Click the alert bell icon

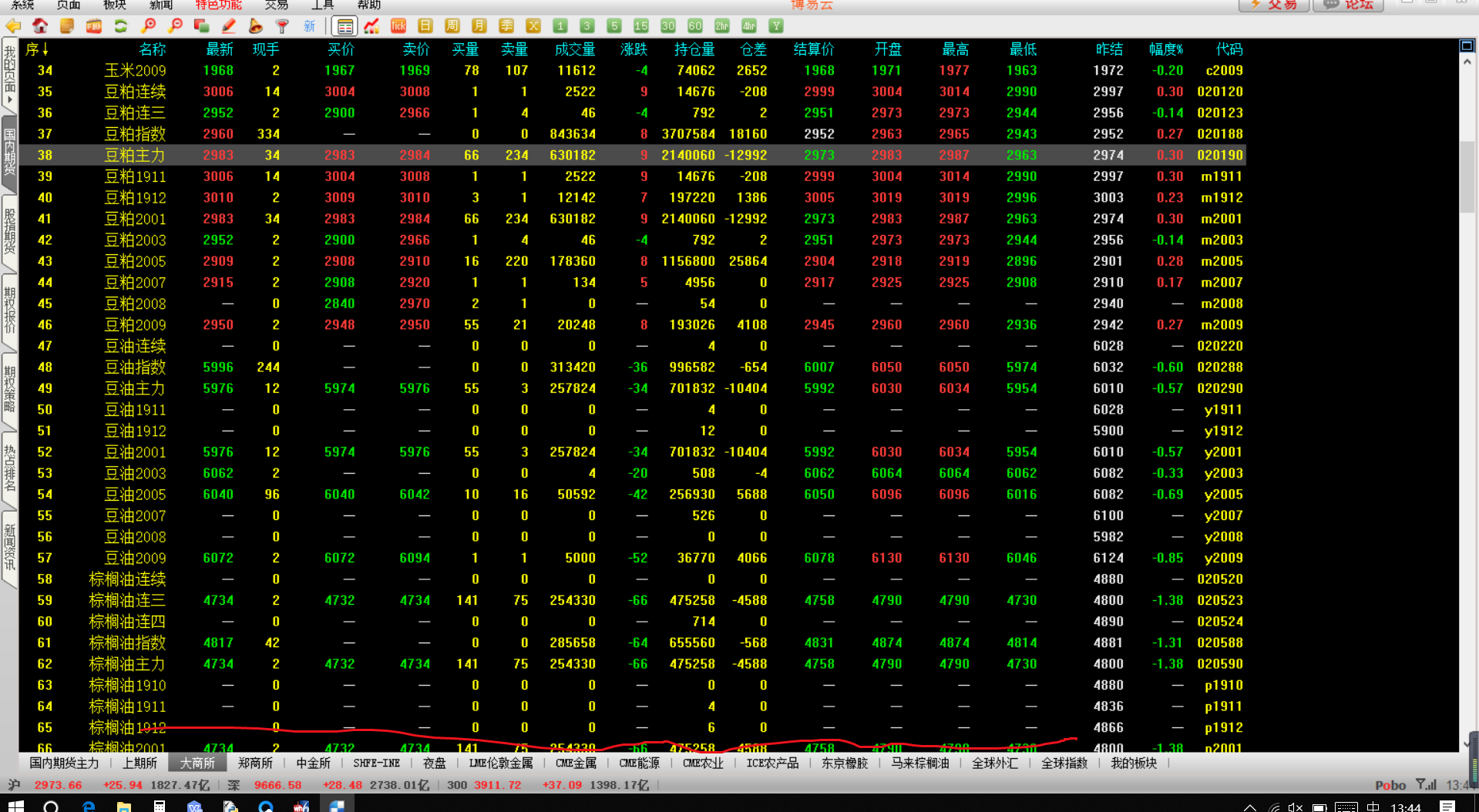[255, 26]
